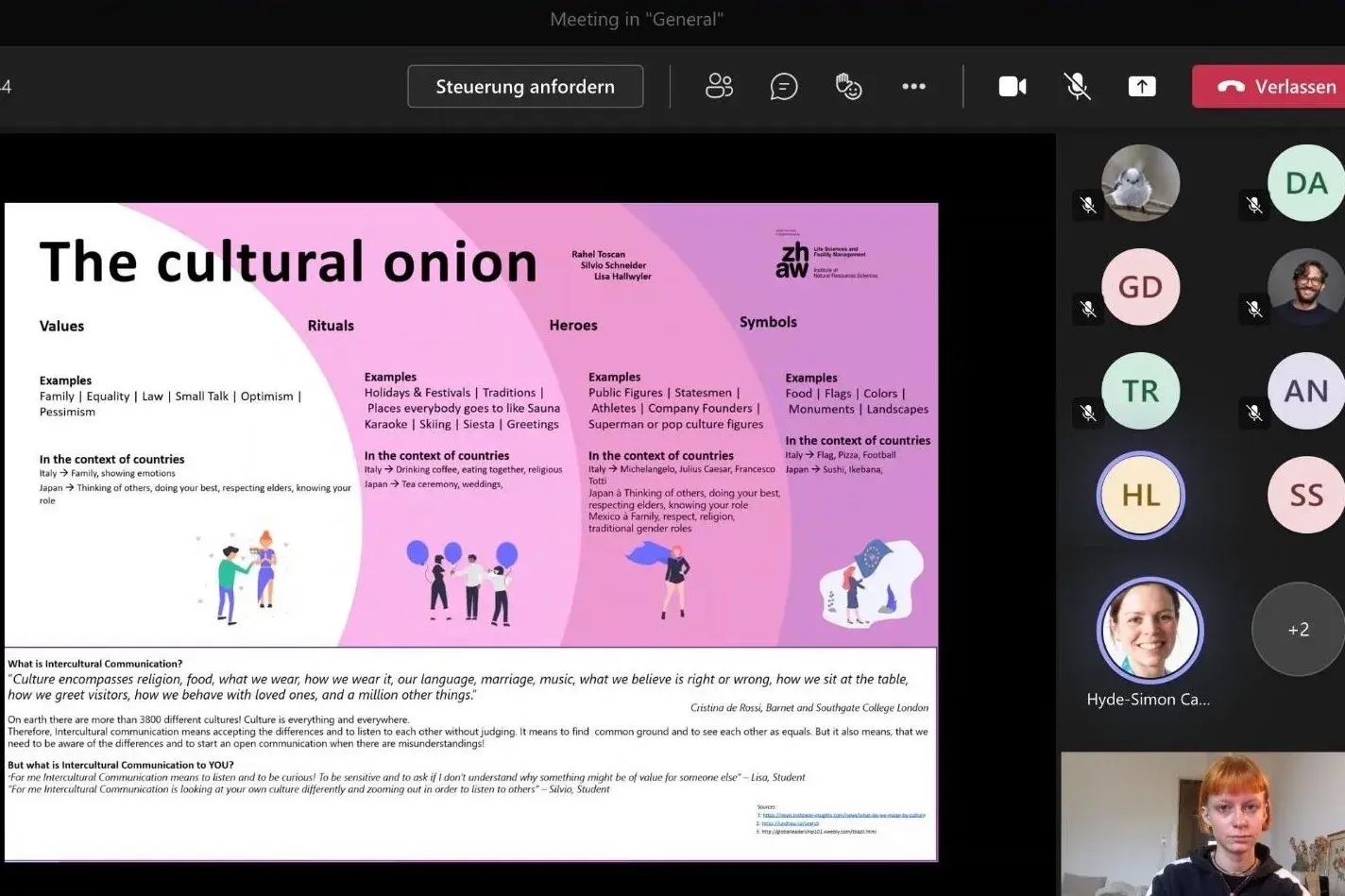Select the AN participant avatar

pos(1306,391)
